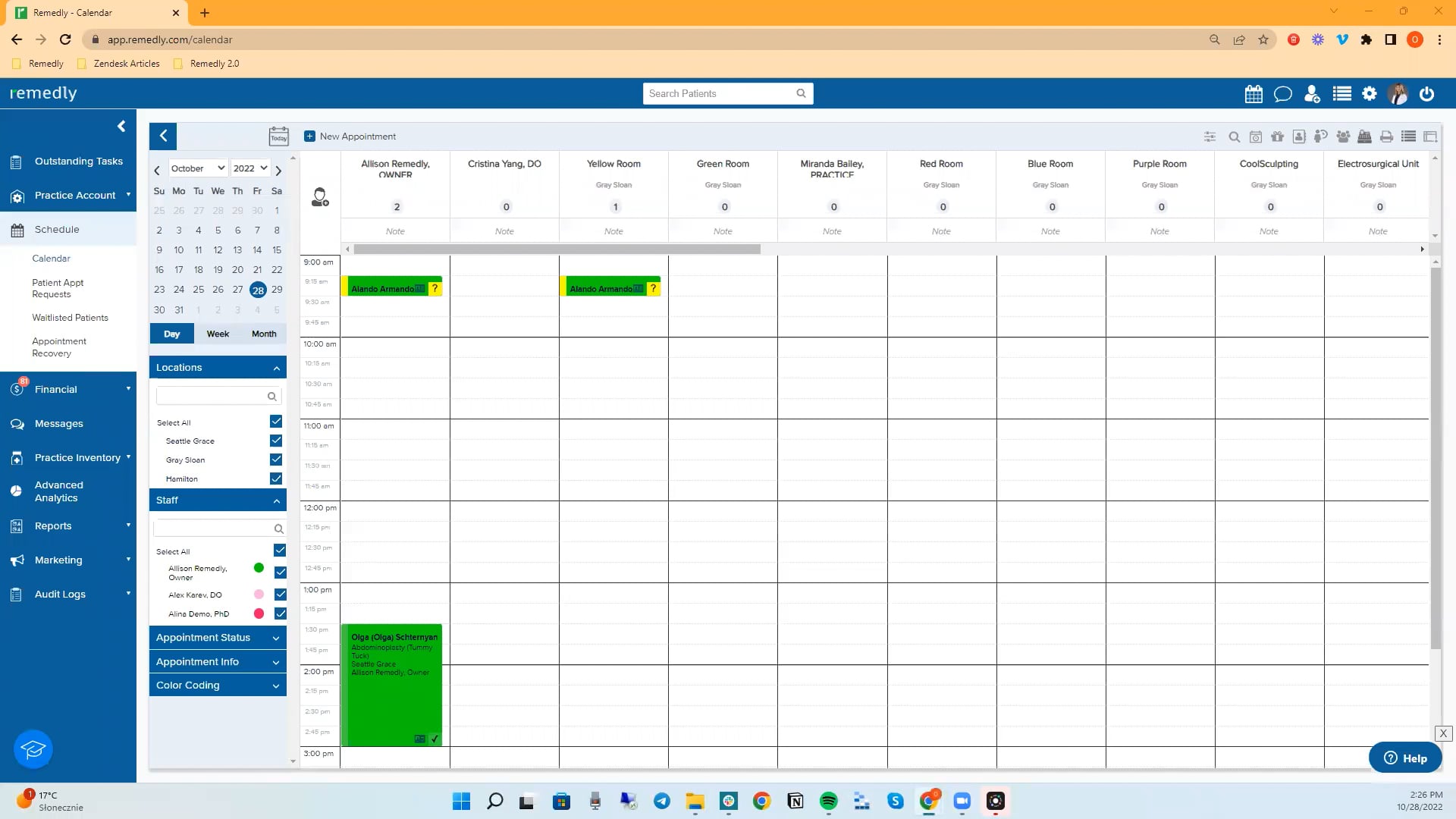Open calendar filter sliders icon
Image resolution: width=1456 pixels, height=819 pixels.
[1210, 136]
